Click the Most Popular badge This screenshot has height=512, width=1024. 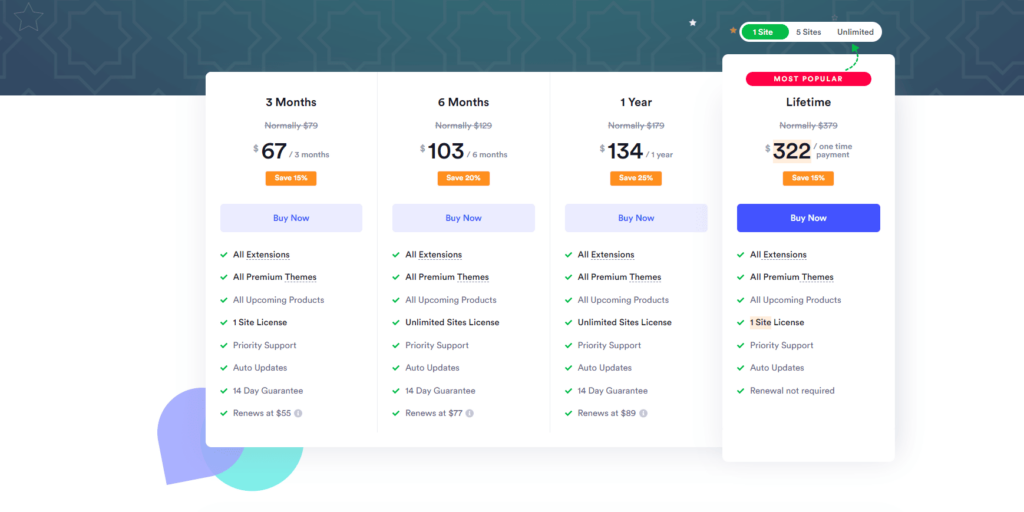(808, 78)
